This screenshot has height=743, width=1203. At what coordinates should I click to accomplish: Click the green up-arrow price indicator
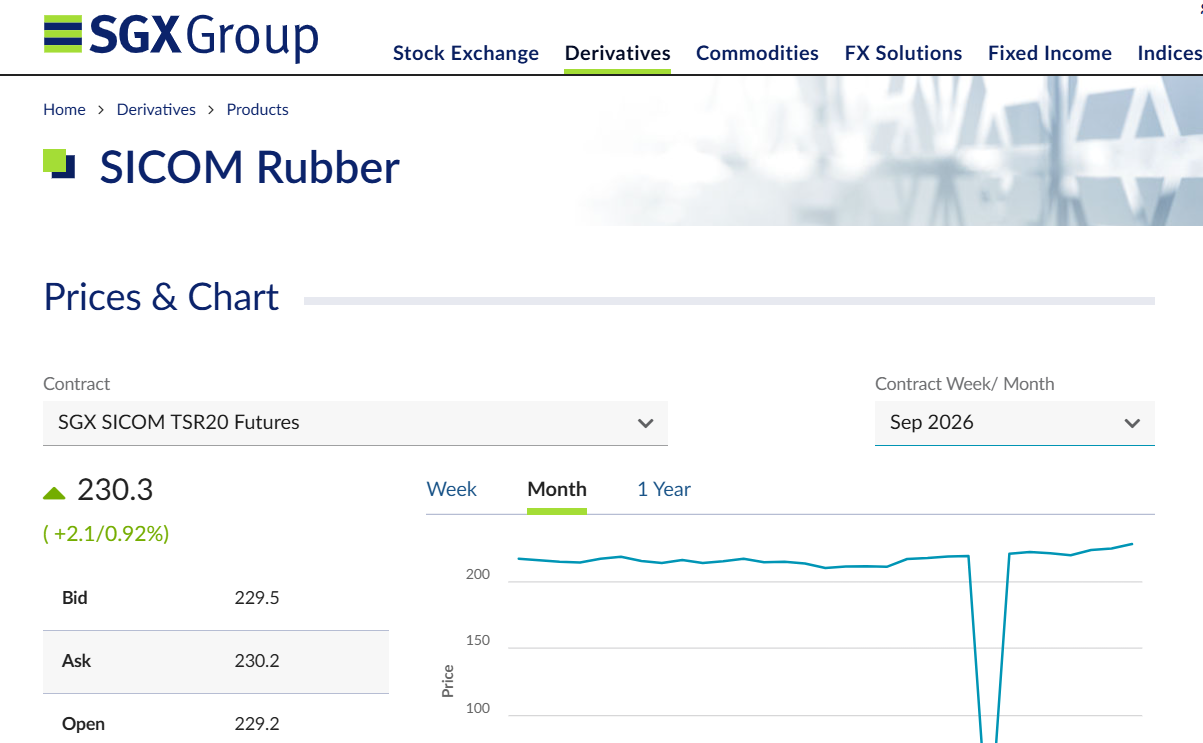54,492
